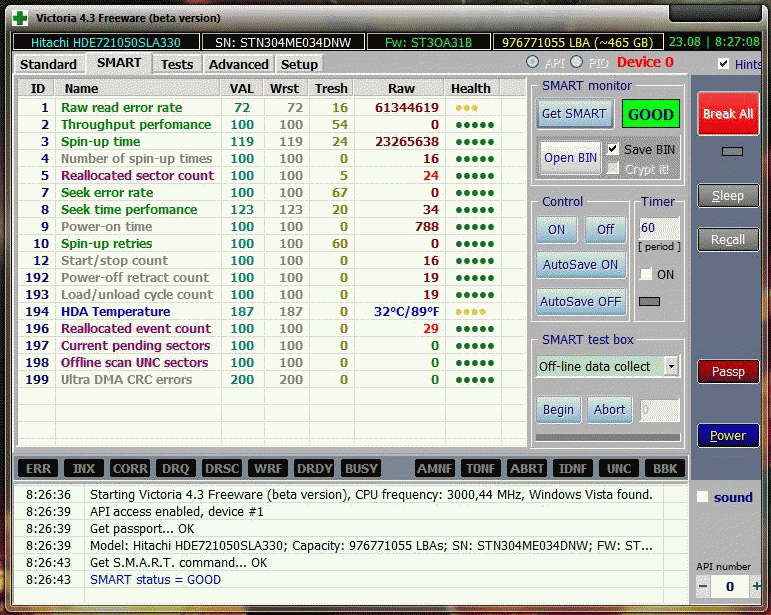This screenshot has width=771, height=615.
Task: Enable the Save BIN checkbox
Action: click(x=613, y=149)
